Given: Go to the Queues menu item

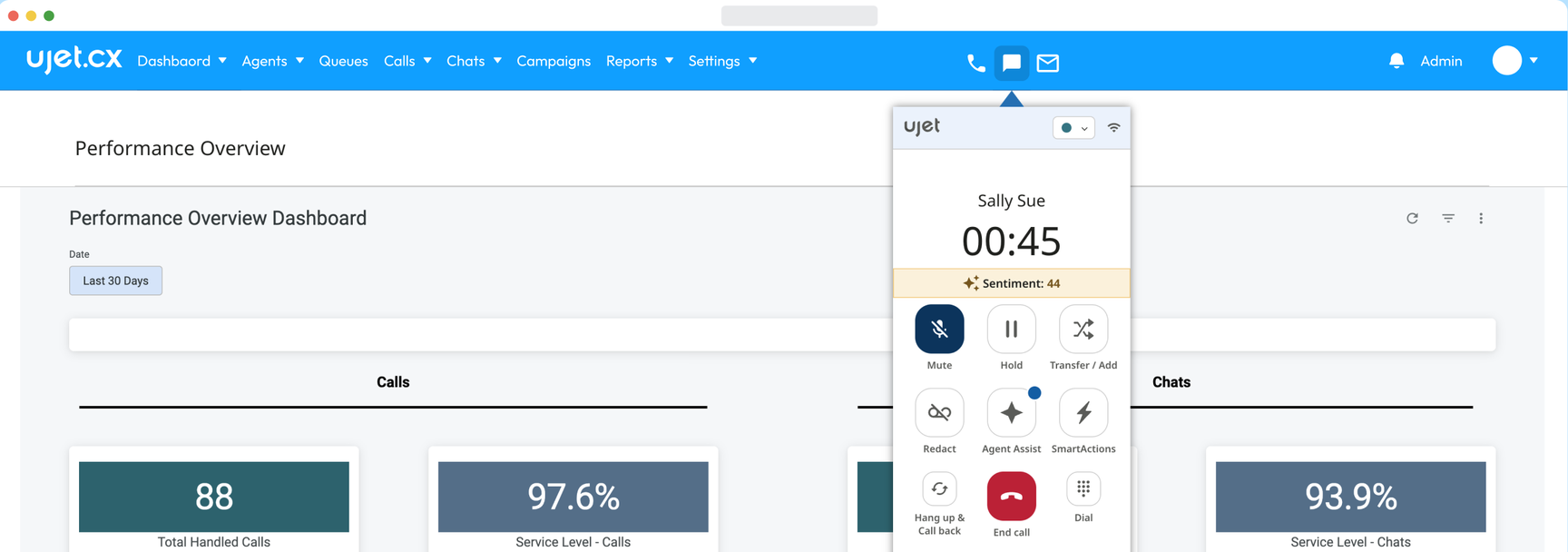Looking at the screenshot, I should (343, 61).
